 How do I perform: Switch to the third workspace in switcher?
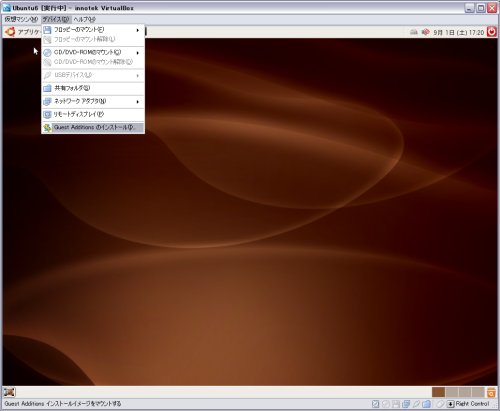point(465,392)
